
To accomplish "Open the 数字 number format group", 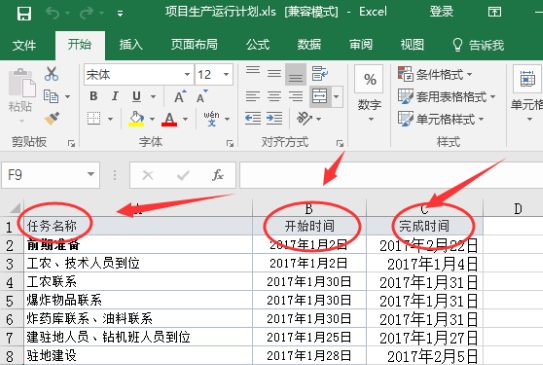I will pos(370,94).
